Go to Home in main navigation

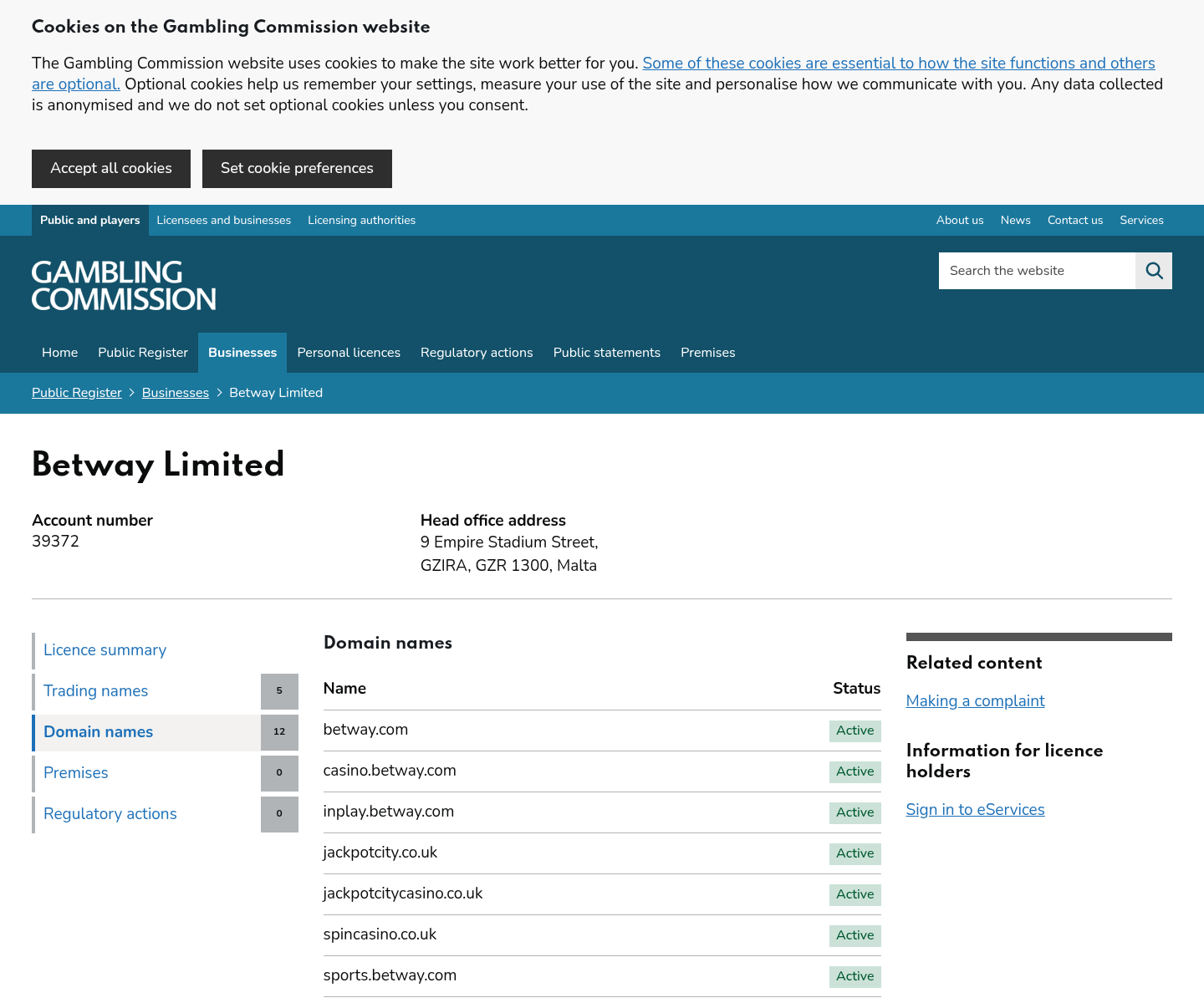click(x=60, y=353)
